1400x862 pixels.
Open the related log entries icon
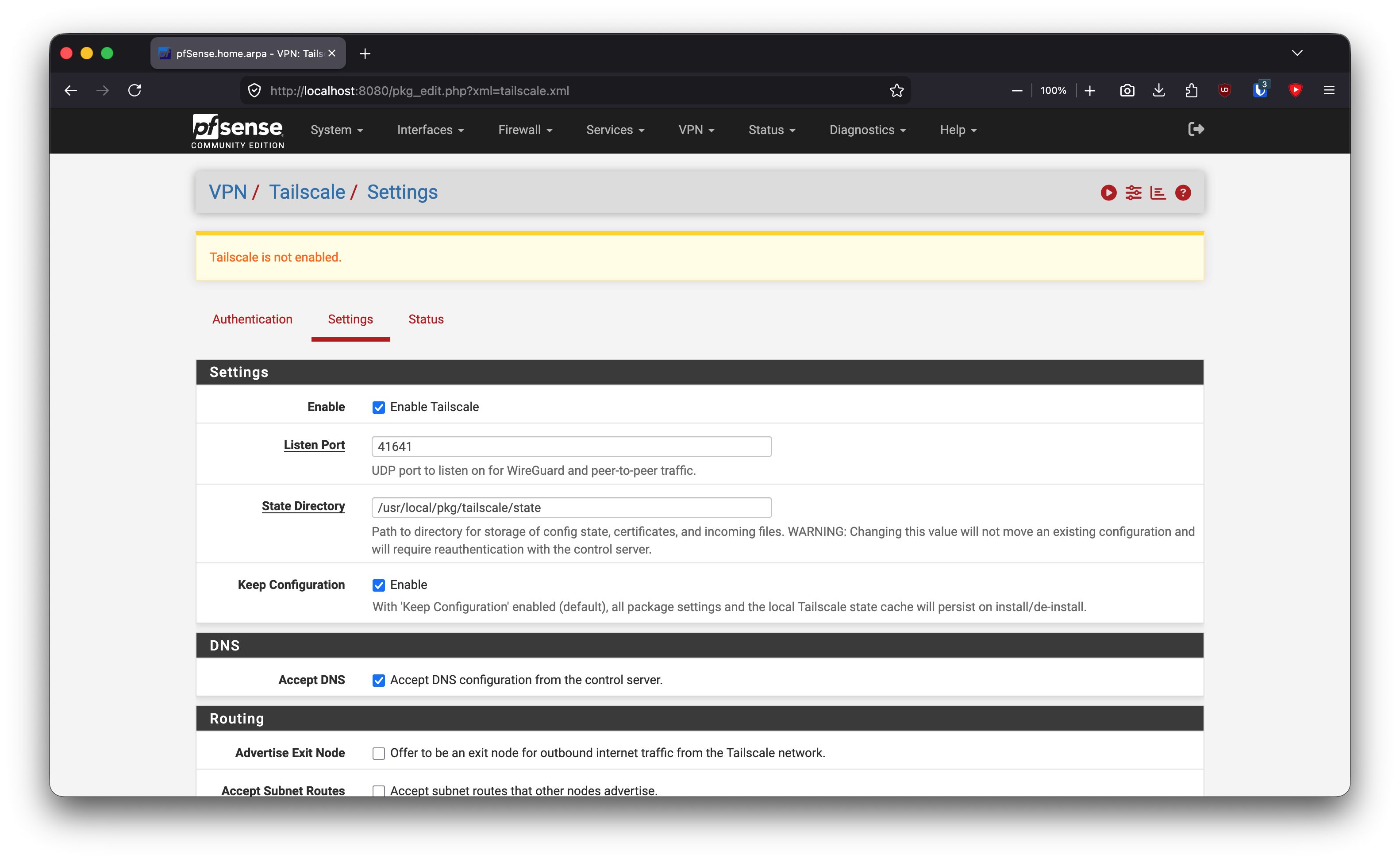(x=1158, y=192)
